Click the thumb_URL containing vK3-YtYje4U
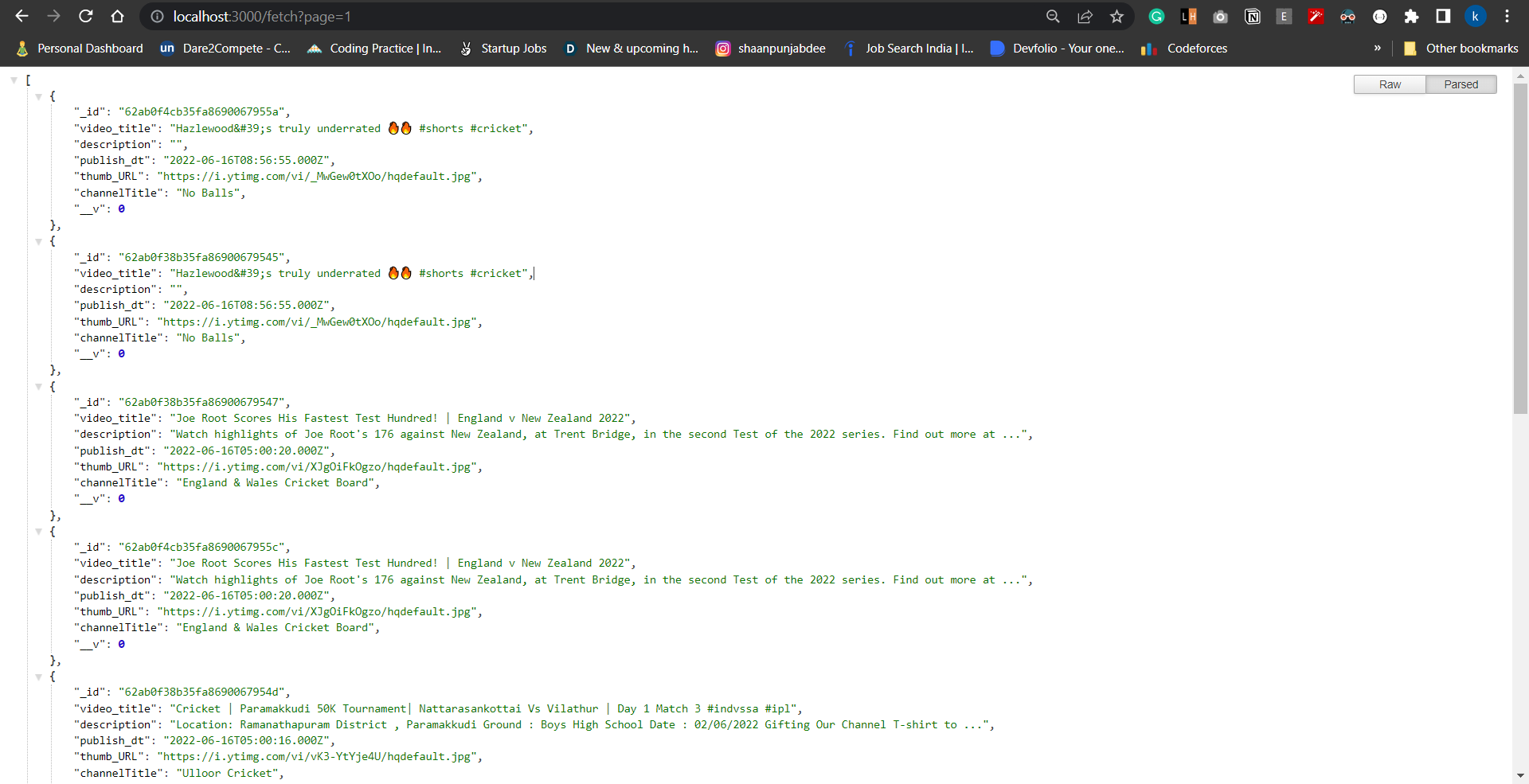This screenshot has height=784, width=1529. pyautogui.click(x=317, y=757)
